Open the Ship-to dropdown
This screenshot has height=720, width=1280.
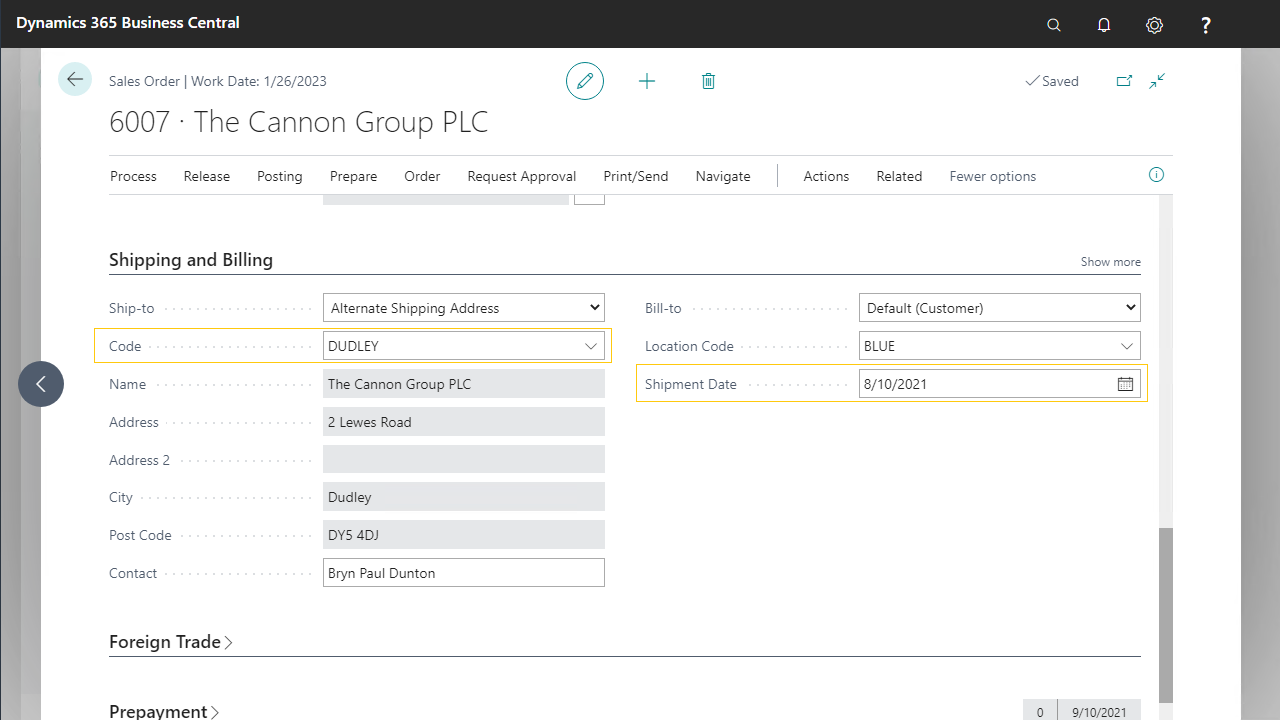464,308
